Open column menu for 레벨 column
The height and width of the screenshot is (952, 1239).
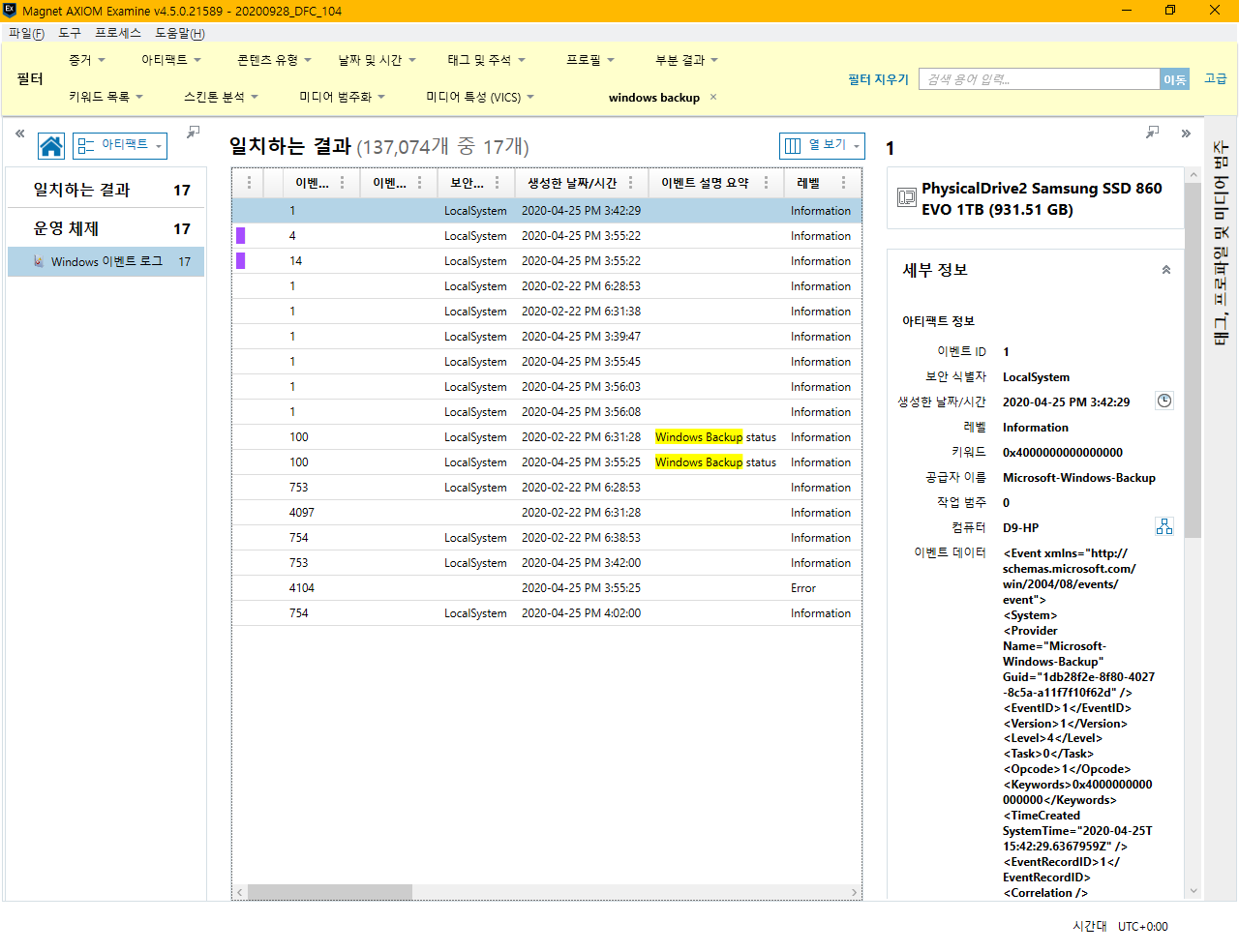[x=843, y=182]
